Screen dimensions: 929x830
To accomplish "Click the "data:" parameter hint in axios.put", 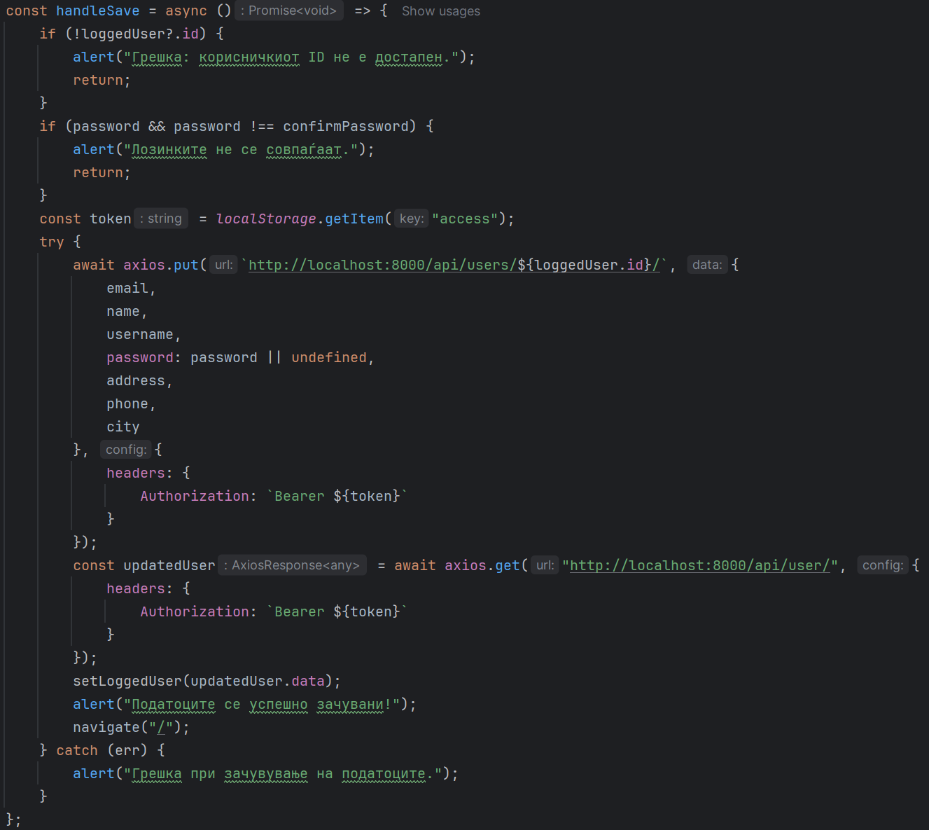I will (x=707, y=265).
